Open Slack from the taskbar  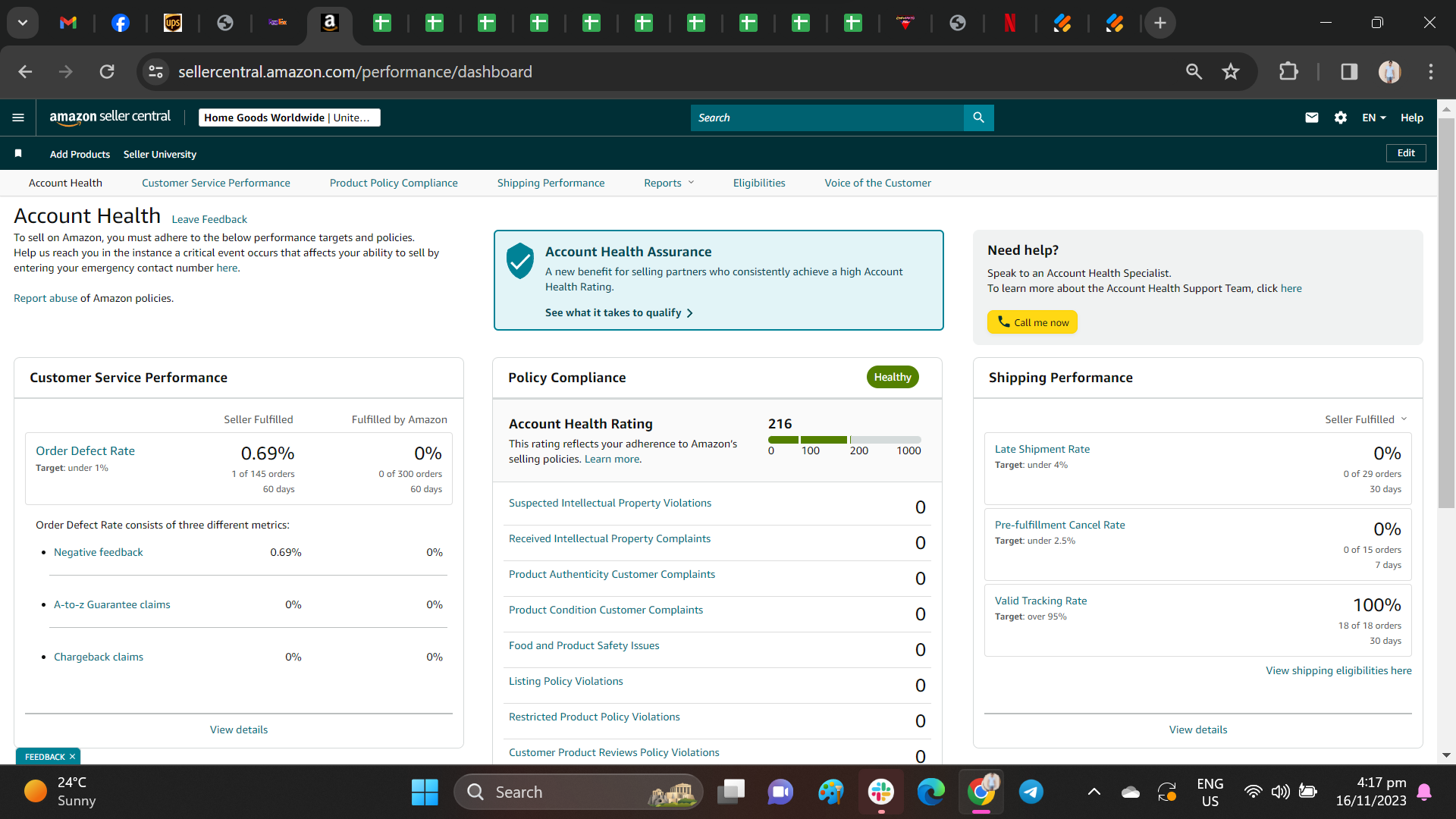880,792
